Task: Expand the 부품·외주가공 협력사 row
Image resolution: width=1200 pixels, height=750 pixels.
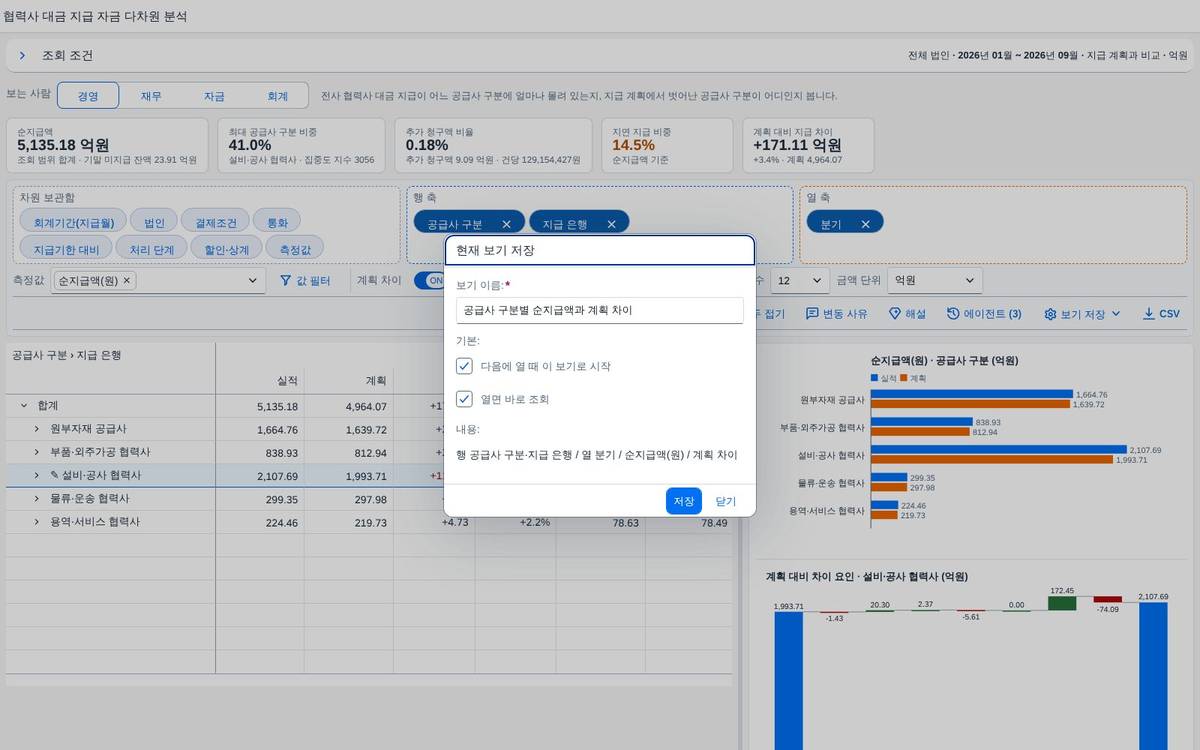Action: click(x=36, y=452)
